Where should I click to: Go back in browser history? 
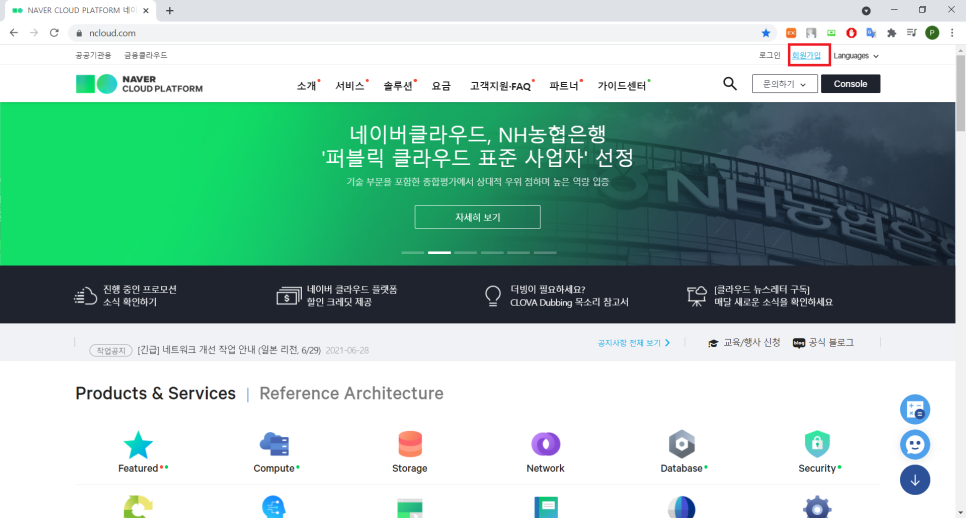(x=14, y=33)
